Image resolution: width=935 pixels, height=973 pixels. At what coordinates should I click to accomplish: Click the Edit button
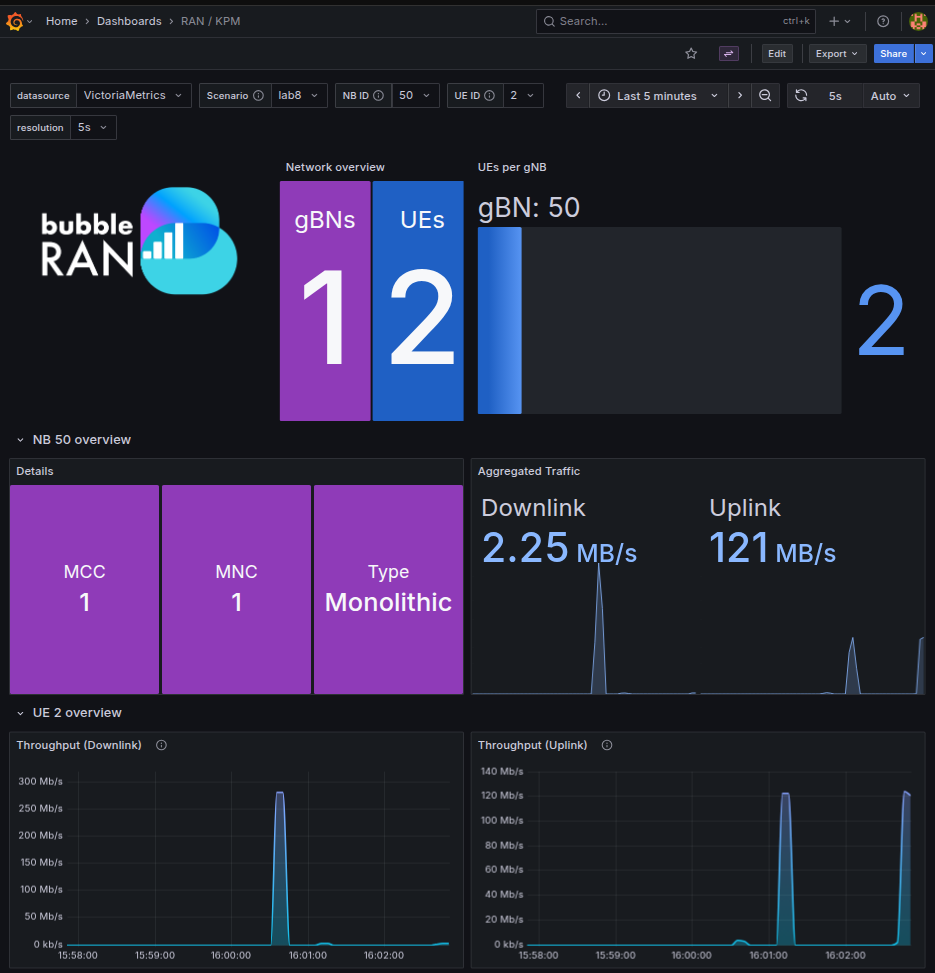tap(777, 54)
